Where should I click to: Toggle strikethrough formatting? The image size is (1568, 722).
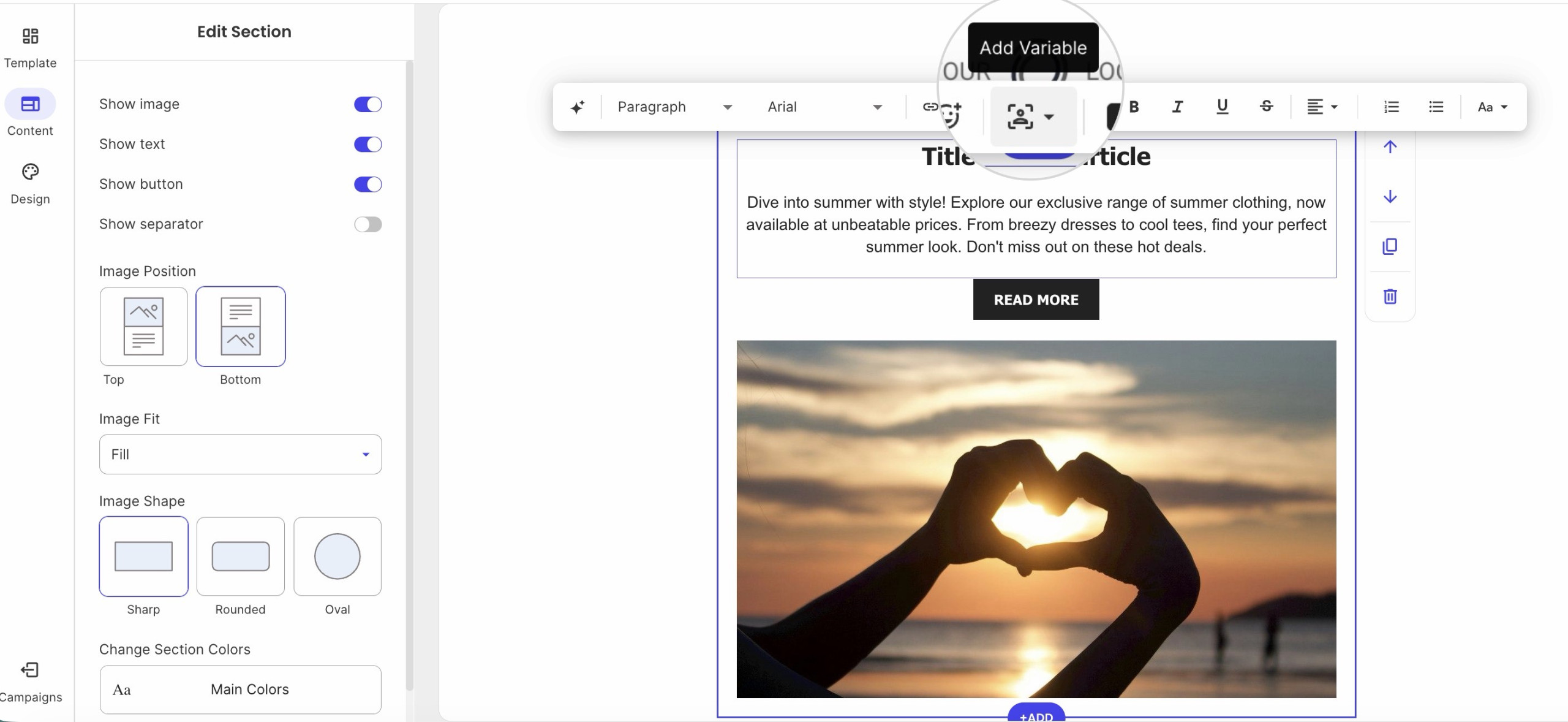(x=1266, y=107)
